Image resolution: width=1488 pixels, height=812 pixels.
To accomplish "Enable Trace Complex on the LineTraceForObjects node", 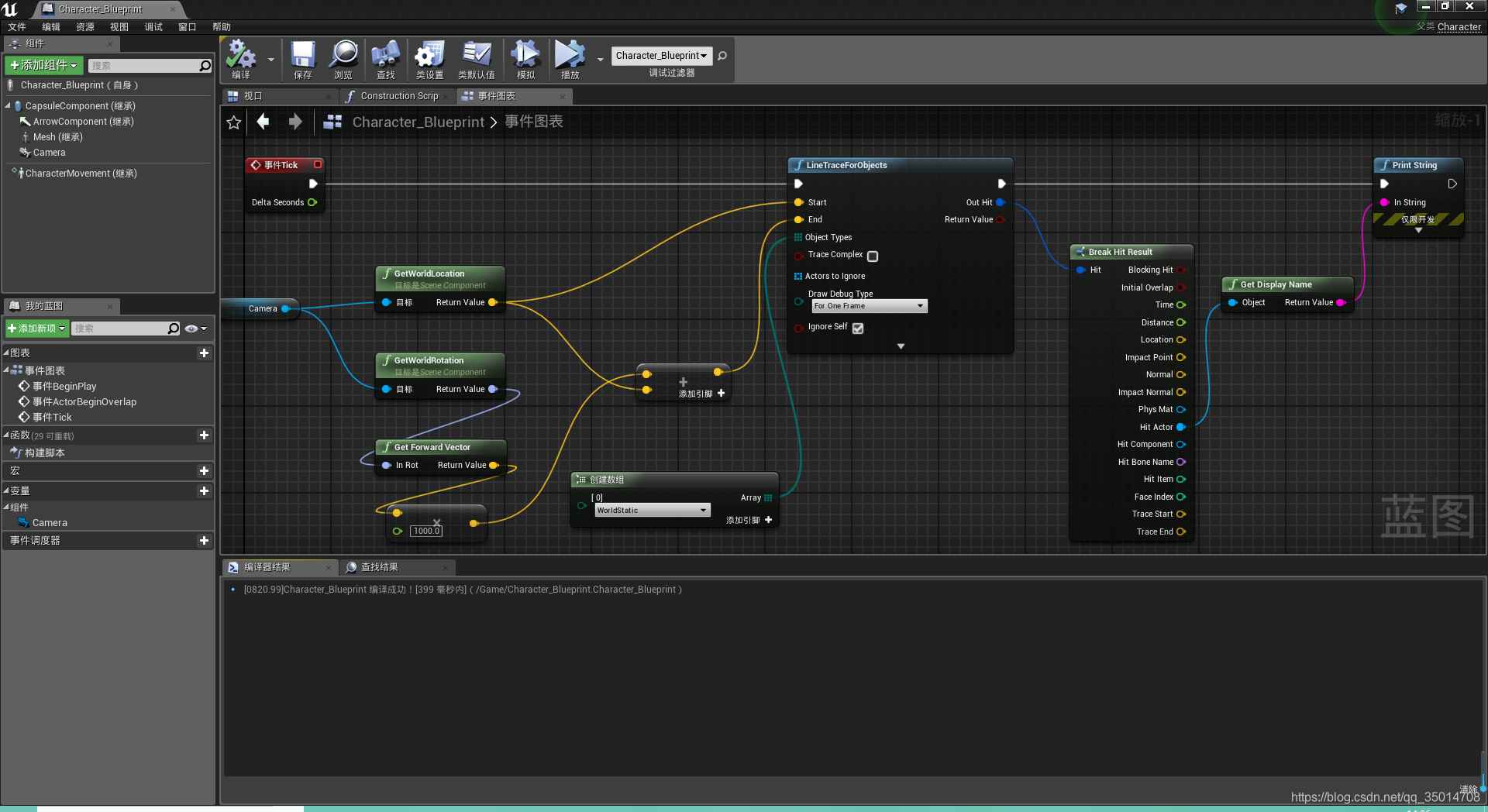I will coord(873,256).
